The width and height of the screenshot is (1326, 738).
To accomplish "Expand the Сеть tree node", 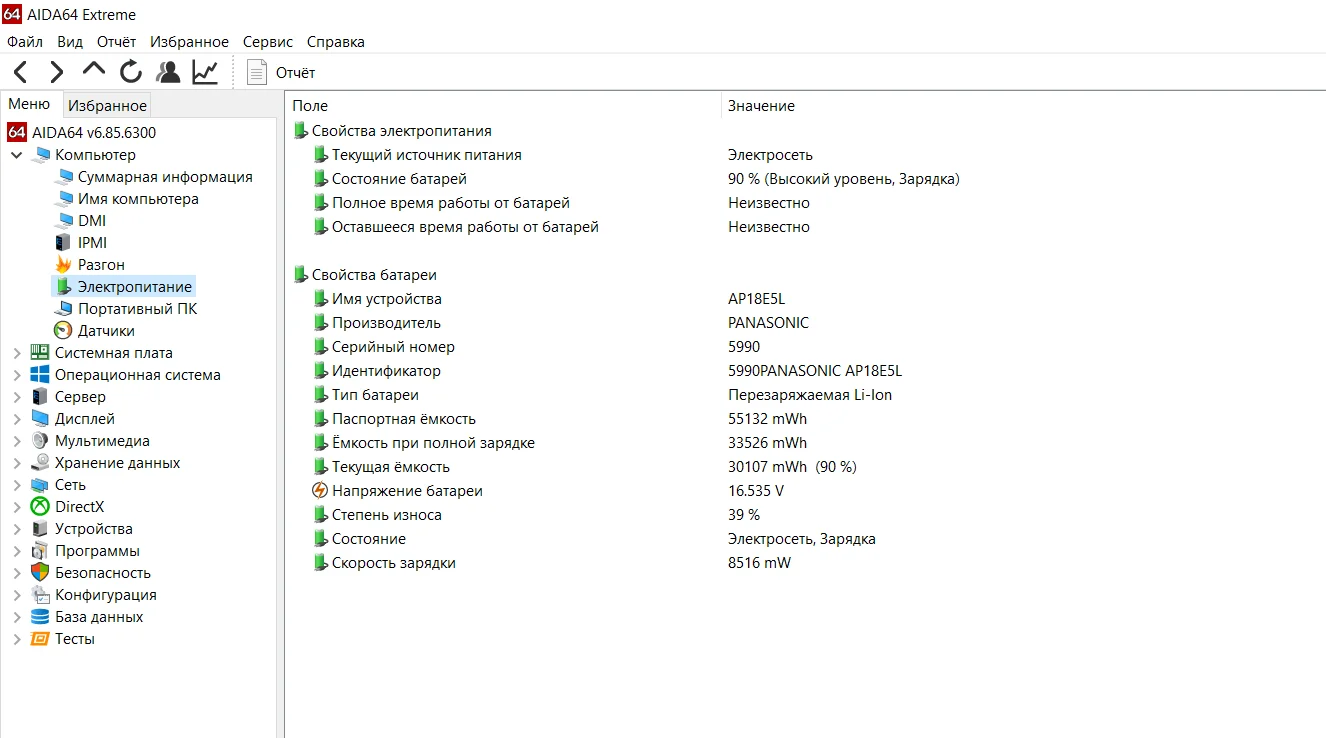I will 17,485.
